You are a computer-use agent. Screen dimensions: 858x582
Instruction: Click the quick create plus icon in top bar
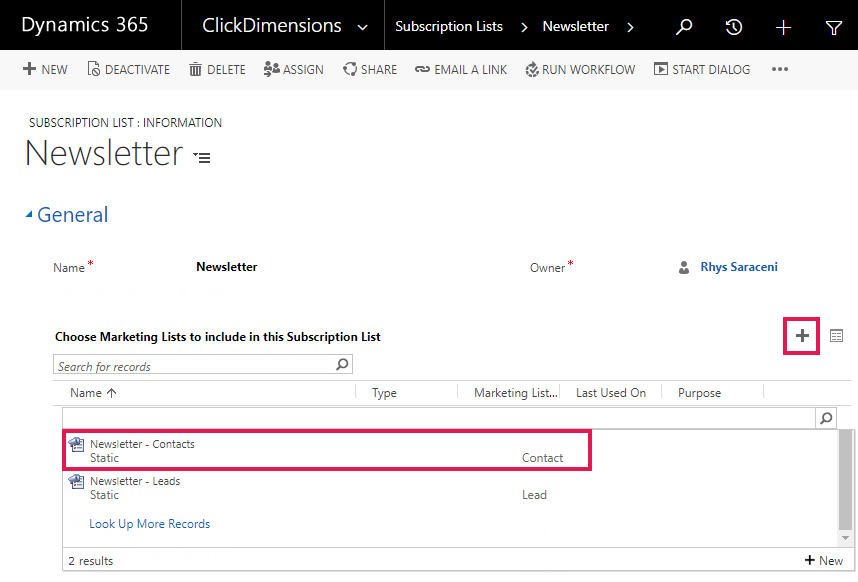pos(783,27)
